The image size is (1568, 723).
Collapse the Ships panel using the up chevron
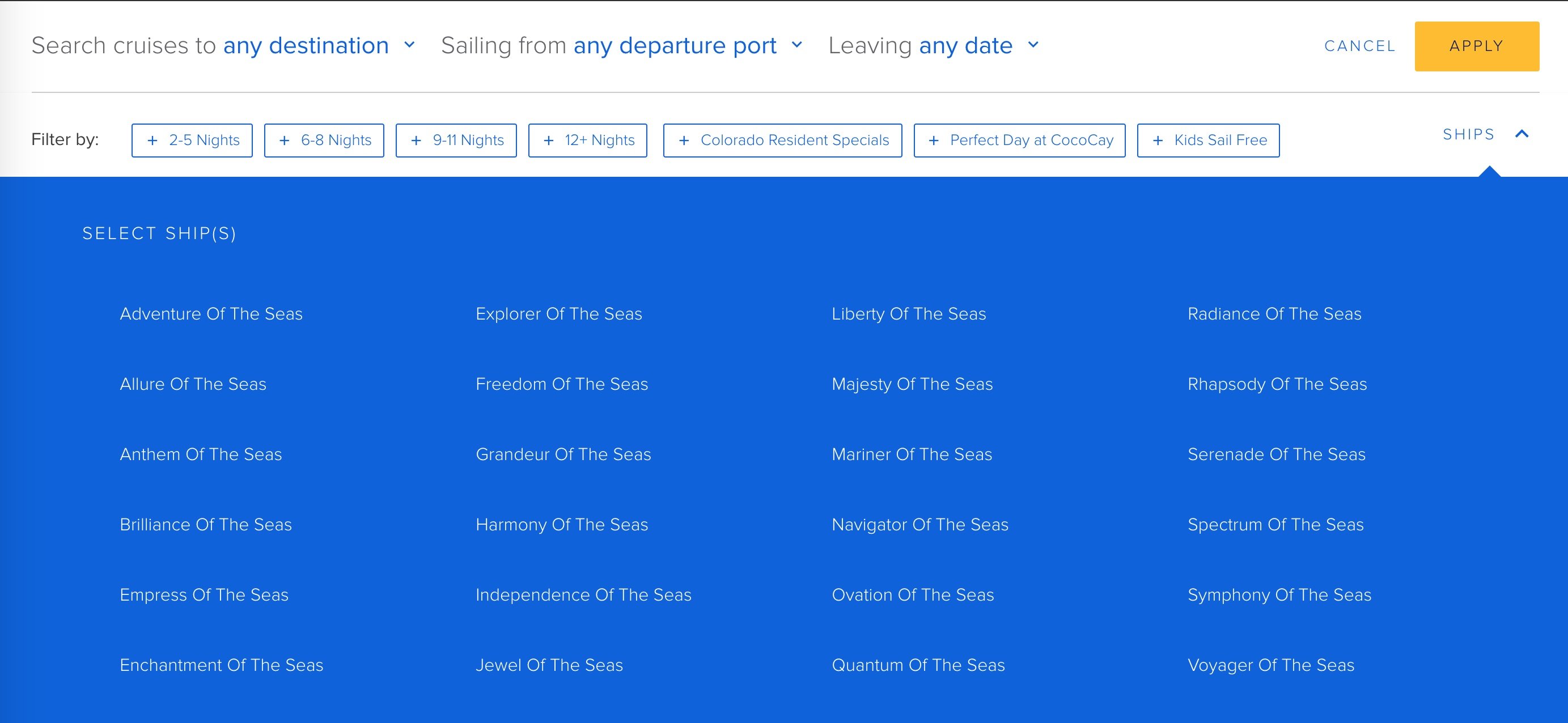point(1522,134)
